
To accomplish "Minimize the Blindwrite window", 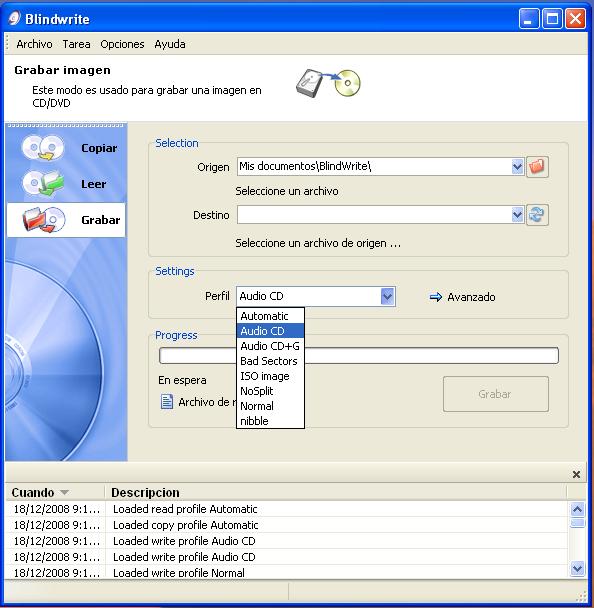I will 528,19.
